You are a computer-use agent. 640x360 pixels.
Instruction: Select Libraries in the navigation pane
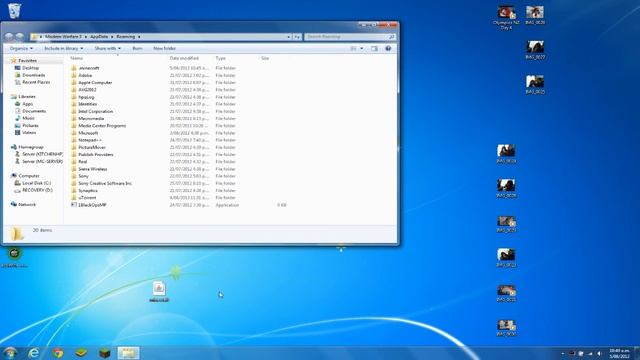pos(27,97)
